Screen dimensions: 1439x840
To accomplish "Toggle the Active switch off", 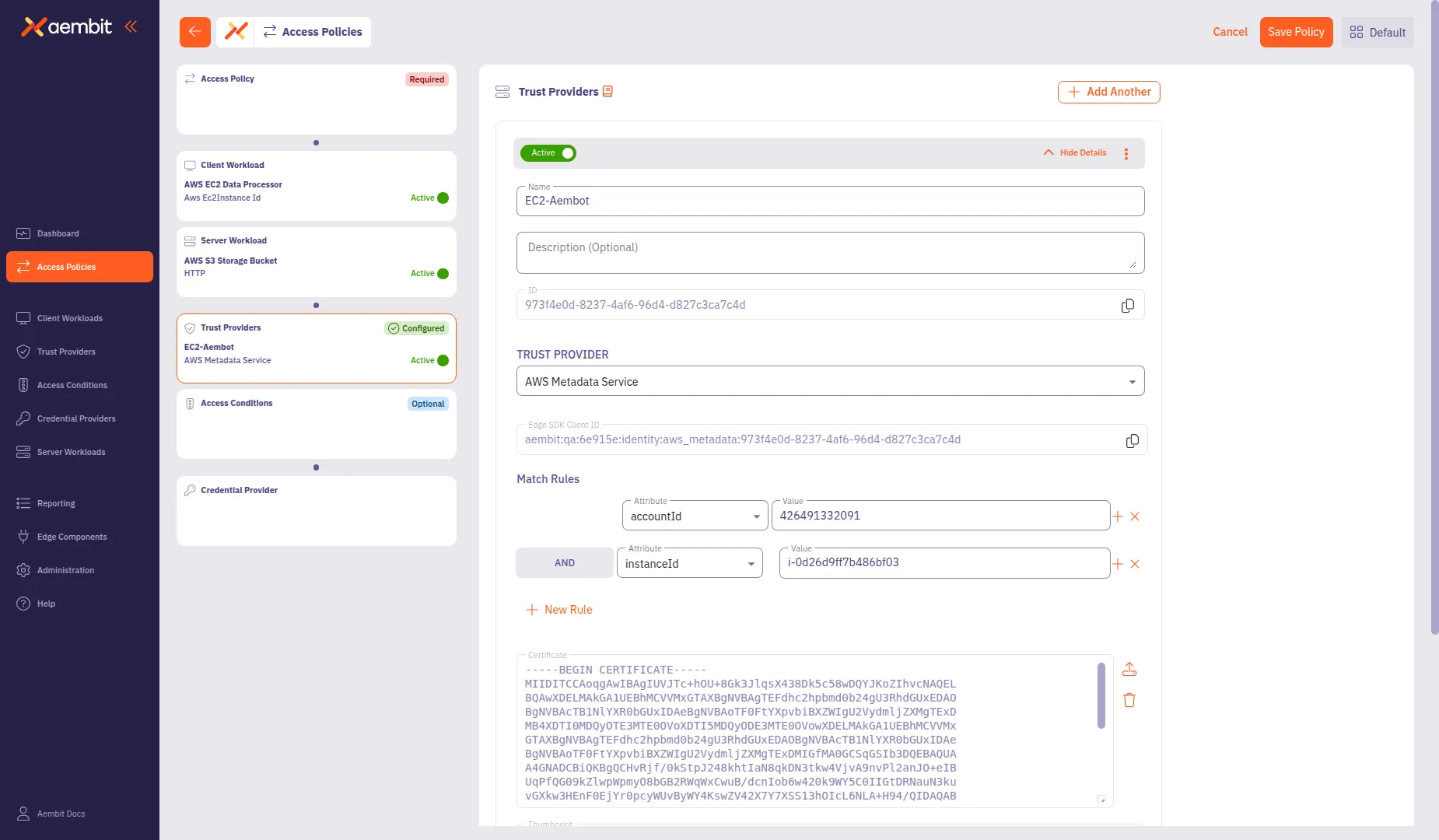I will [567, 153].
